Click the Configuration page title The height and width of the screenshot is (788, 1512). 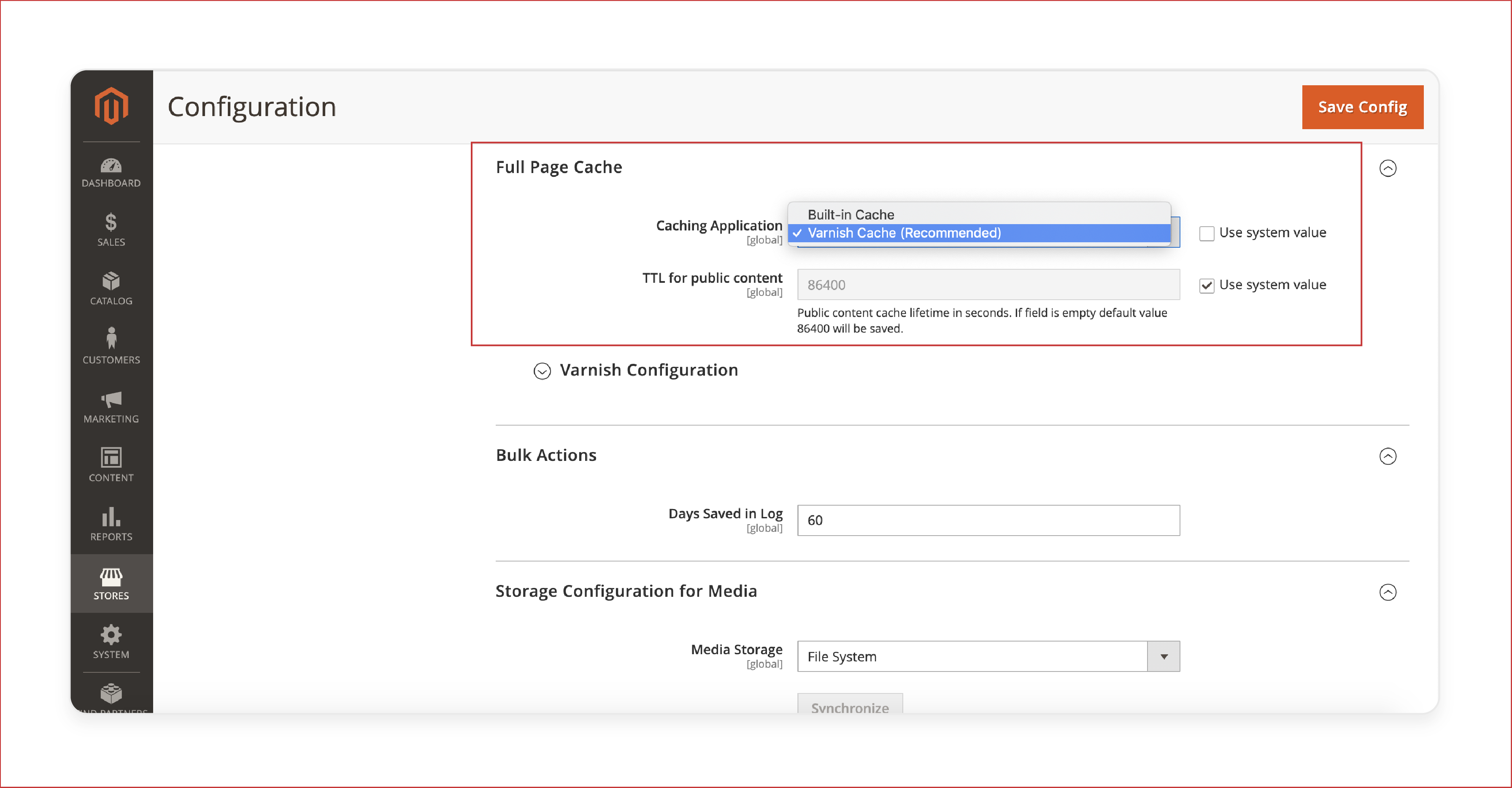[252, 107]
